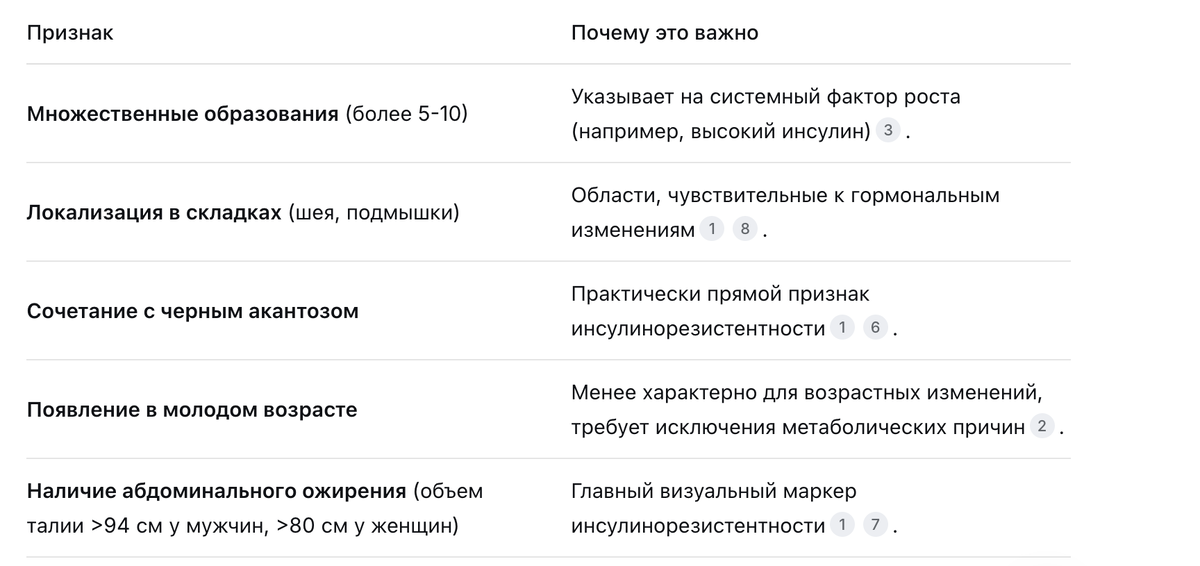Image resolution: width=1200 pixels, height=566 pixels.
Task: Open citation 1 in черный акантоз row
Action: pyautogui.click(x=842, y=328)
